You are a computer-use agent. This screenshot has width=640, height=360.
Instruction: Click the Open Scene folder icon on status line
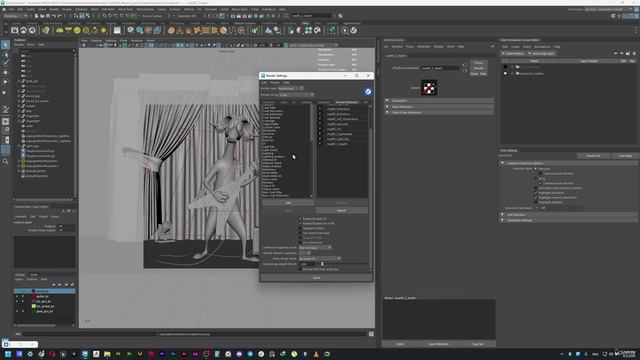pyautogui.click(x=42, y=16)
